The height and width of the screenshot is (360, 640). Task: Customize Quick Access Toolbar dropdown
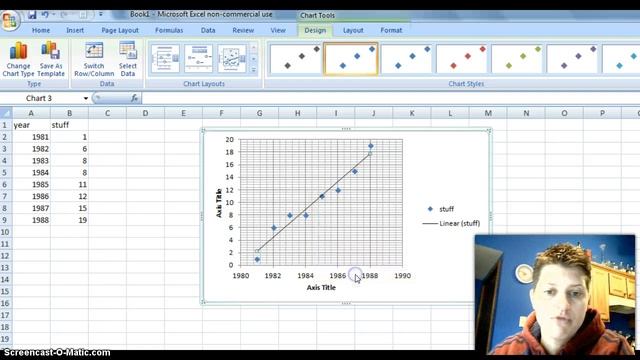tap(101, 15)
